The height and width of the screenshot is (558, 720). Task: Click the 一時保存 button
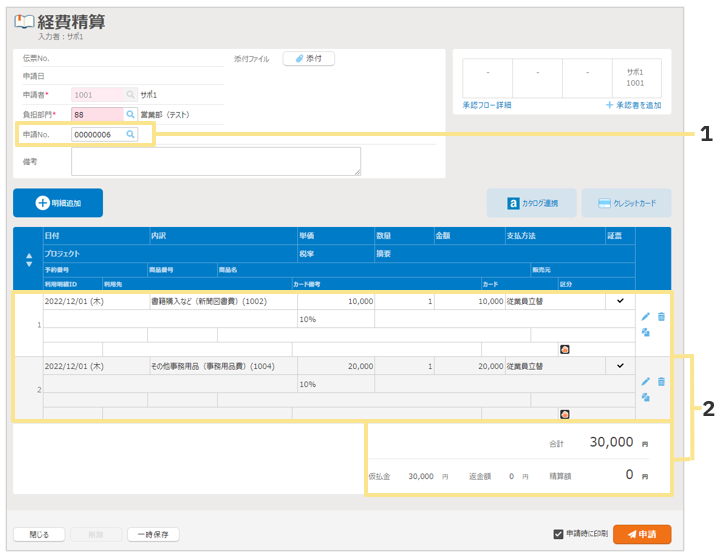point(153,534)
